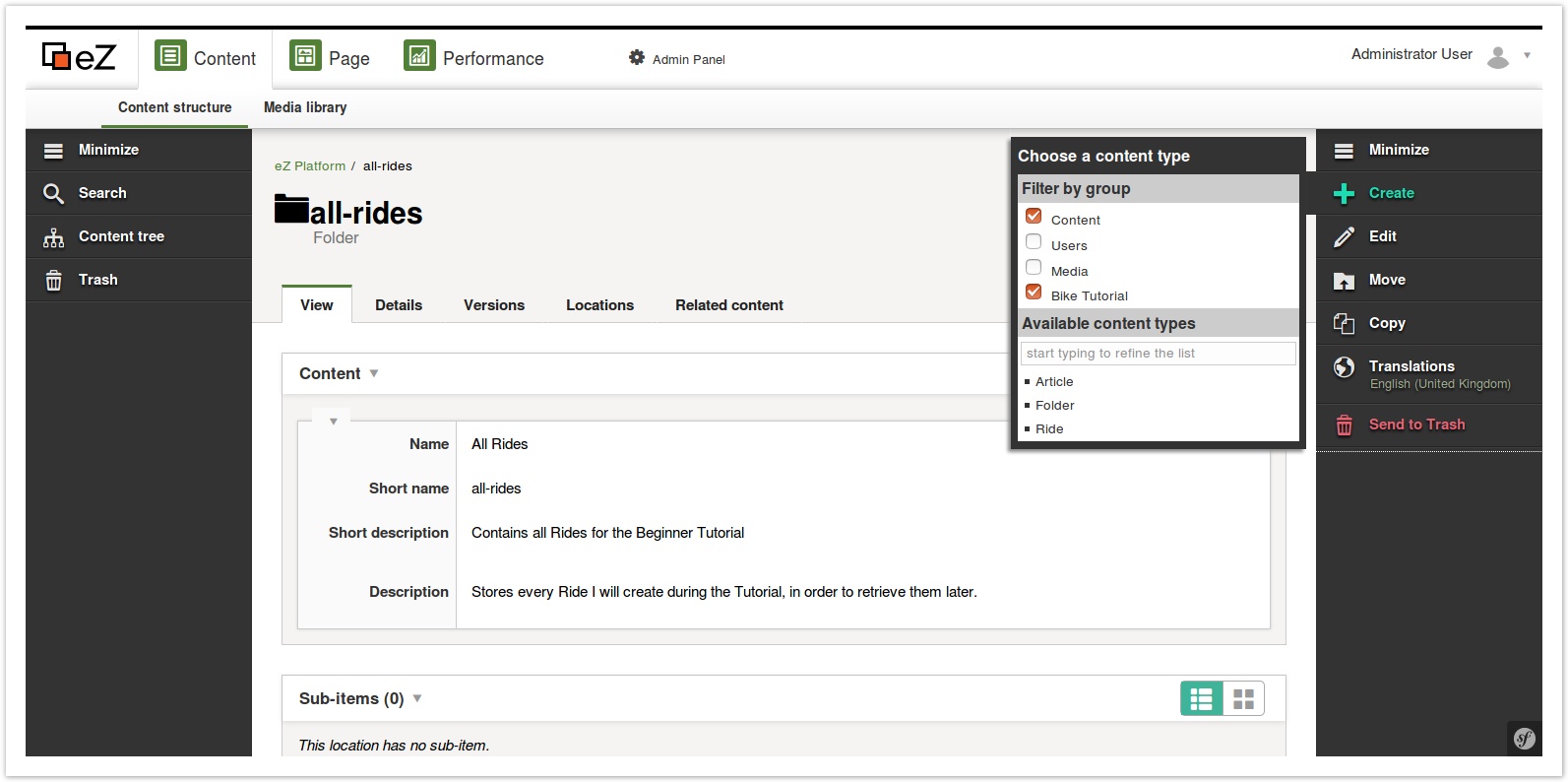Choose Ride from available content types
The height and width of the screenshot is (782, 1568).
click(x=1049, y=429)
